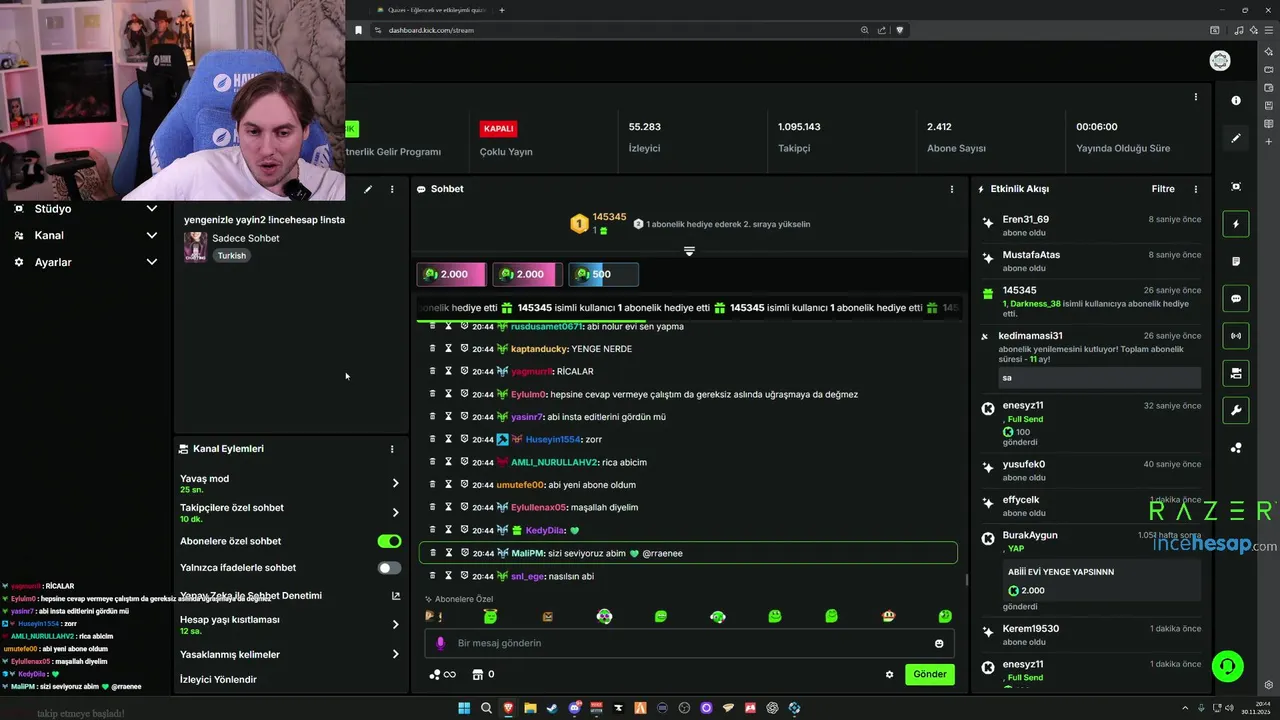Image resolution: width=1280 pixels, height=720 pixels.
Task: Click the camera-monitor icon in right sidebar
Action: click(x=1236, y=373)
